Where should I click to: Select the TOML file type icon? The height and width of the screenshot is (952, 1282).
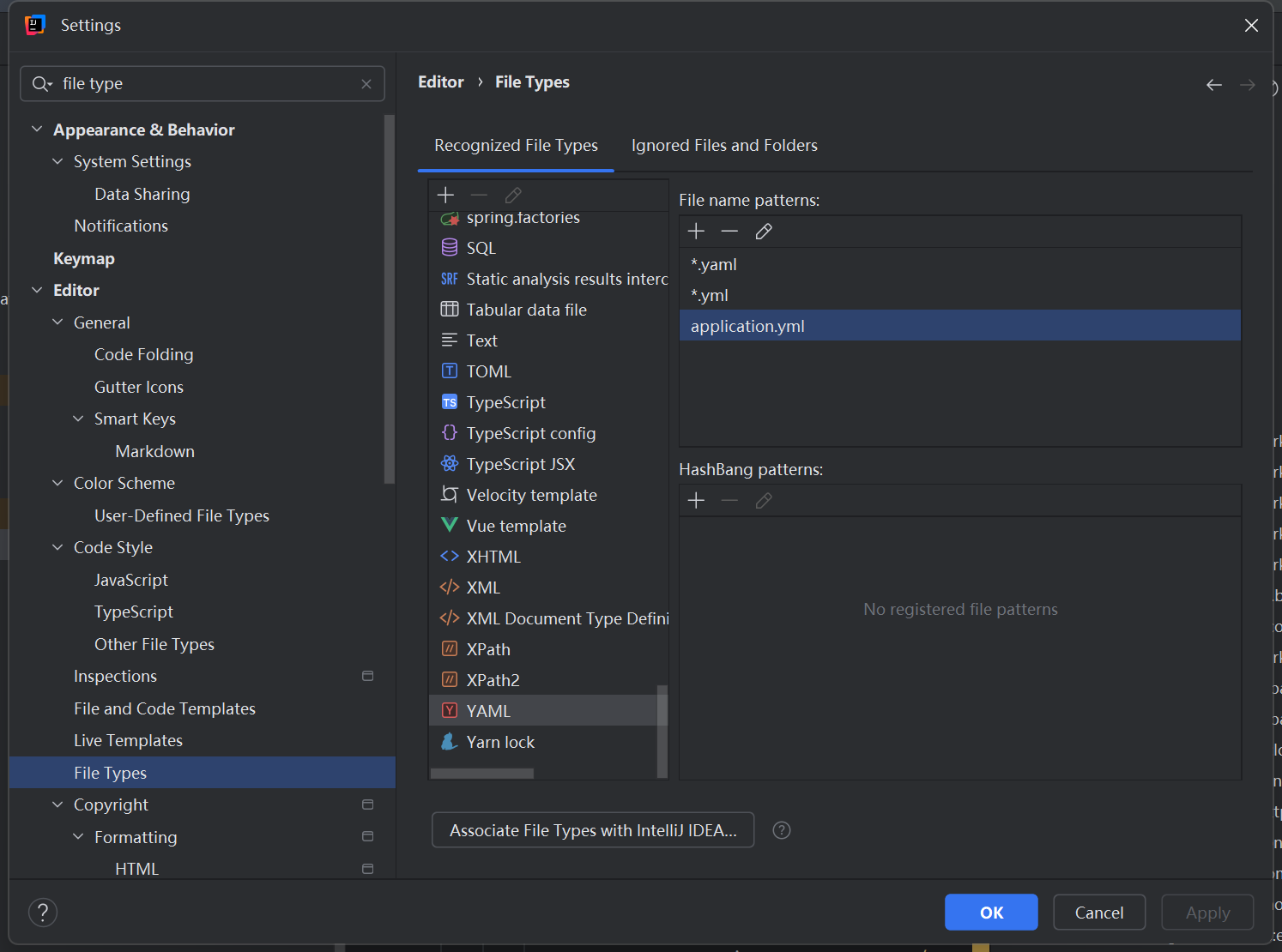pos(450,371)
